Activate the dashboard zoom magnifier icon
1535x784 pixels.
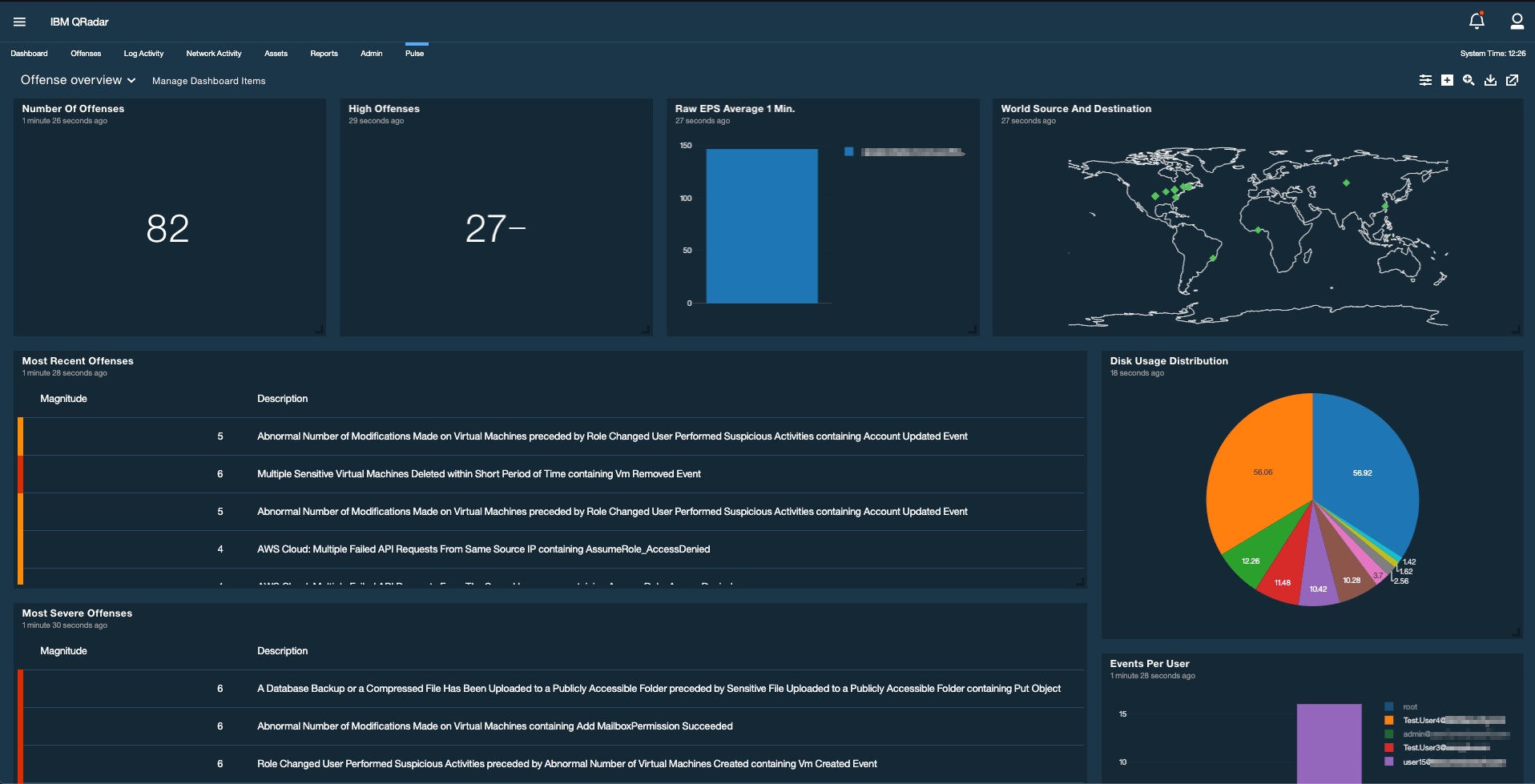pyautogui.click(x=1469, y=80)
